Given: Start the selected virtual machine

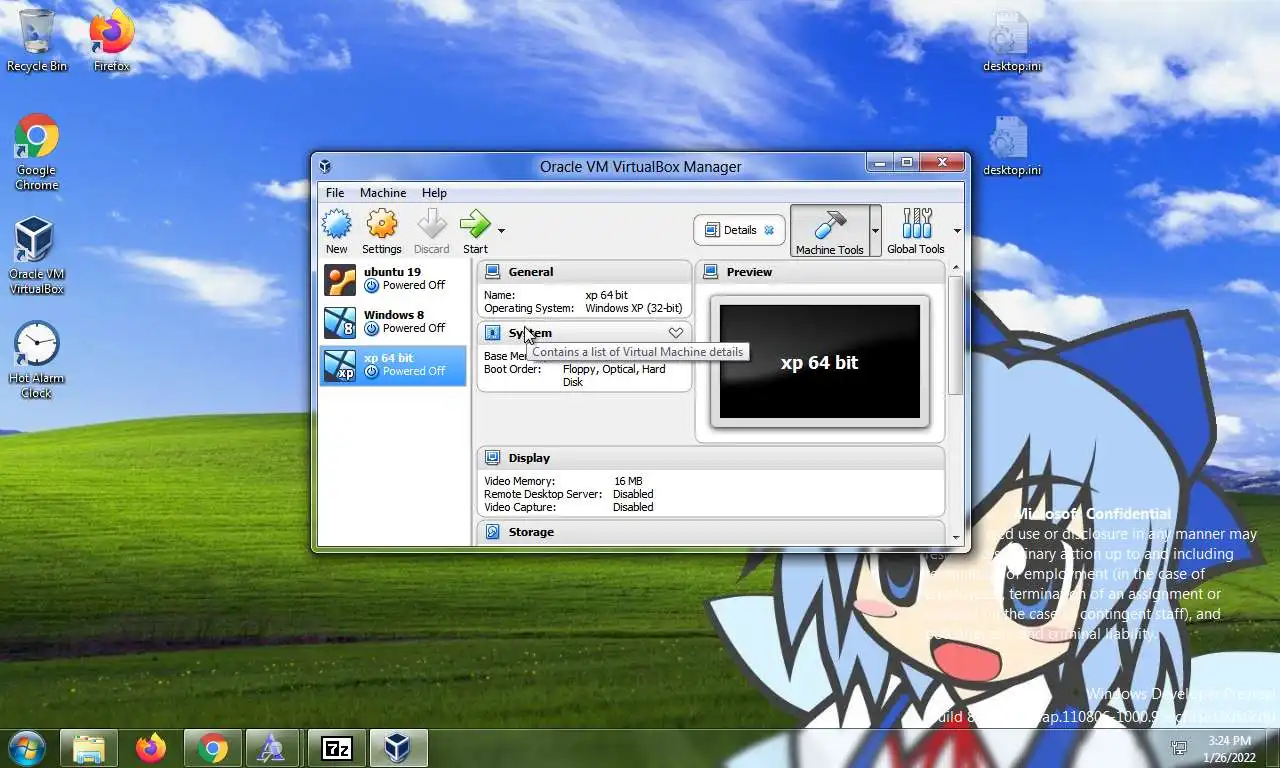Looking at the screenshot, I should point(475,231).
